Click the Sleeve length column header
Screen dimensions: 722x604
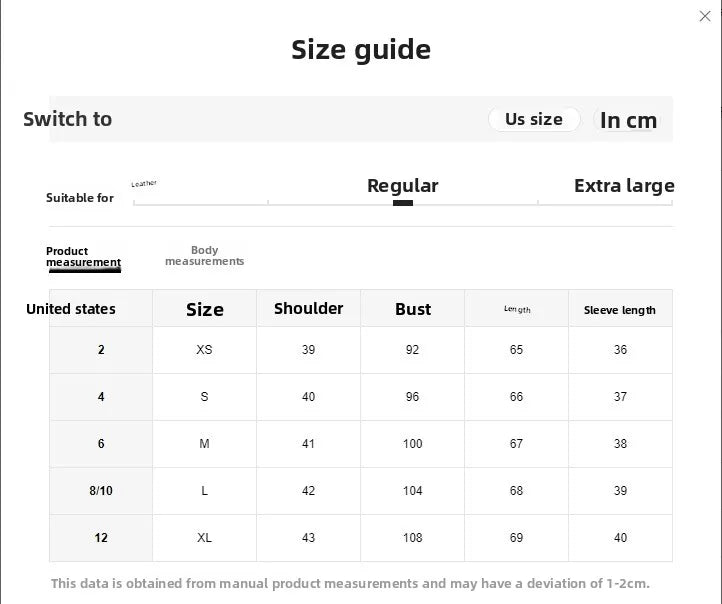pyautogui.click(x=620, y=308)
